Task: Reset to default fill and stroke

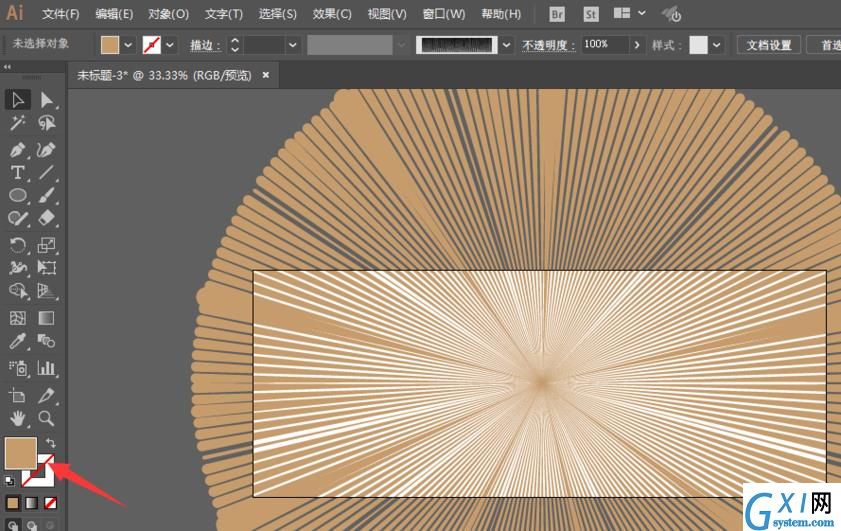Action: pyautogui.click(x=9, y=481)
